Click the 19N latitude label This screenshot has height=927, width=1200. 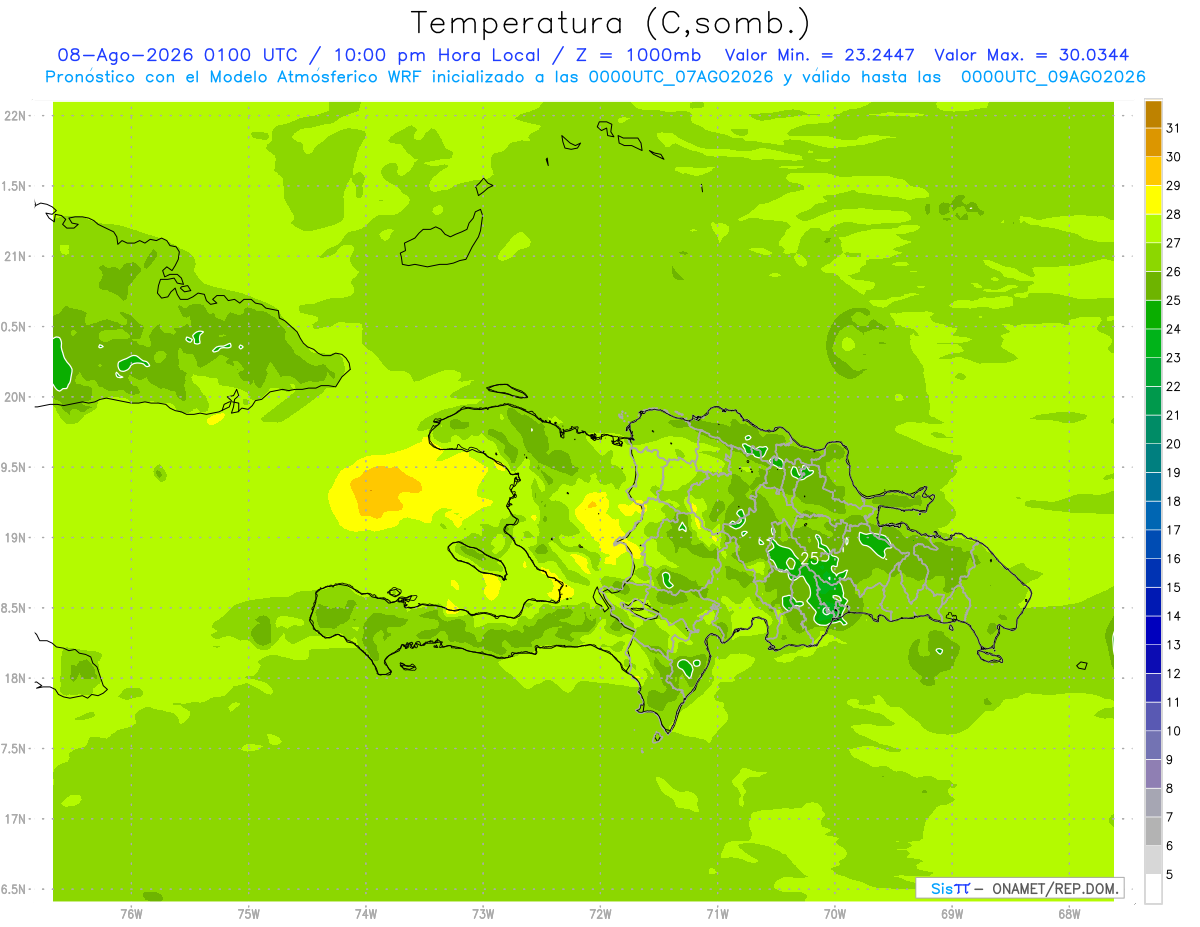pos(15,538)
